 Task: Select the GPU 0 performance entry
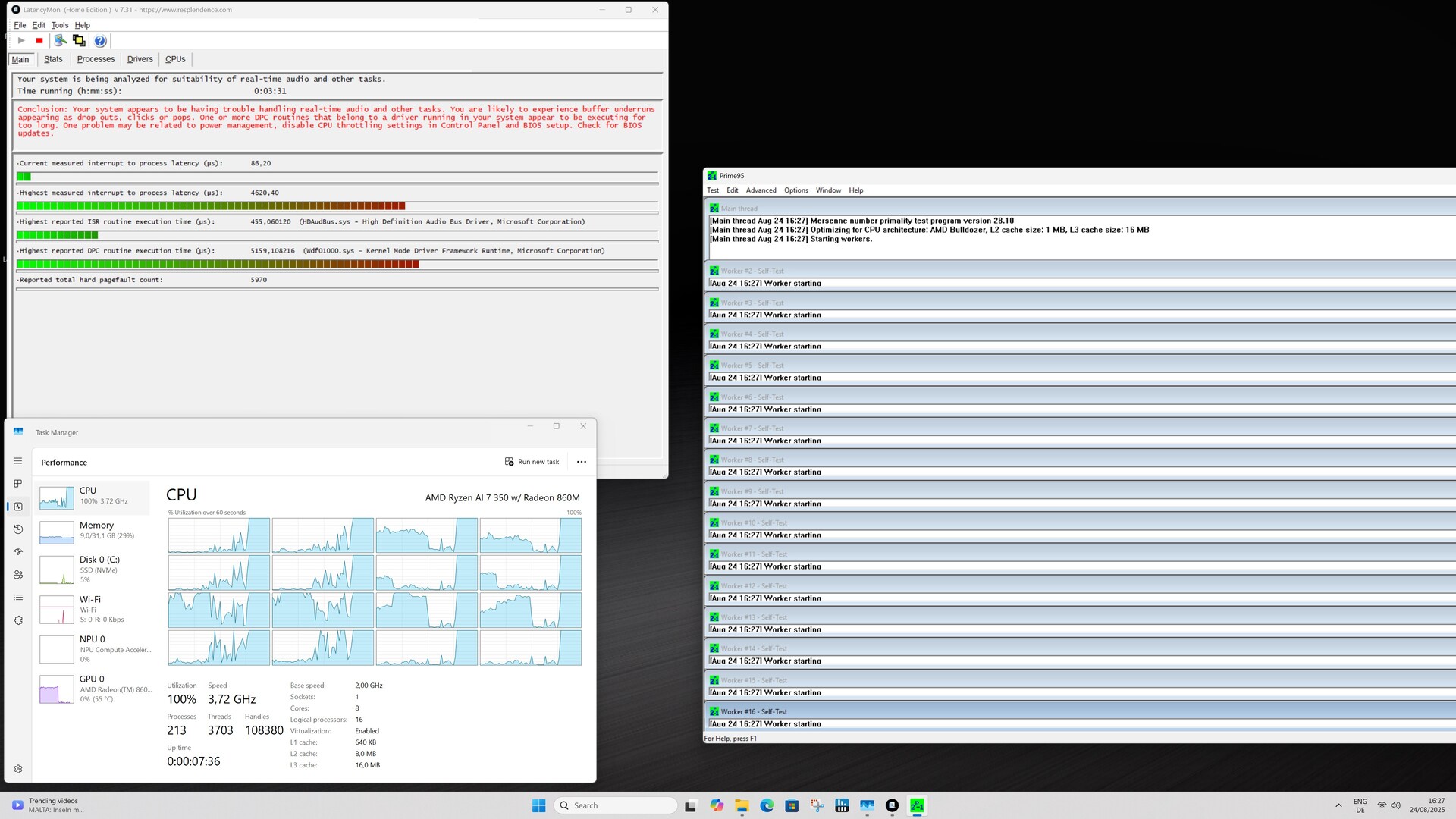(x=93, y=689)
